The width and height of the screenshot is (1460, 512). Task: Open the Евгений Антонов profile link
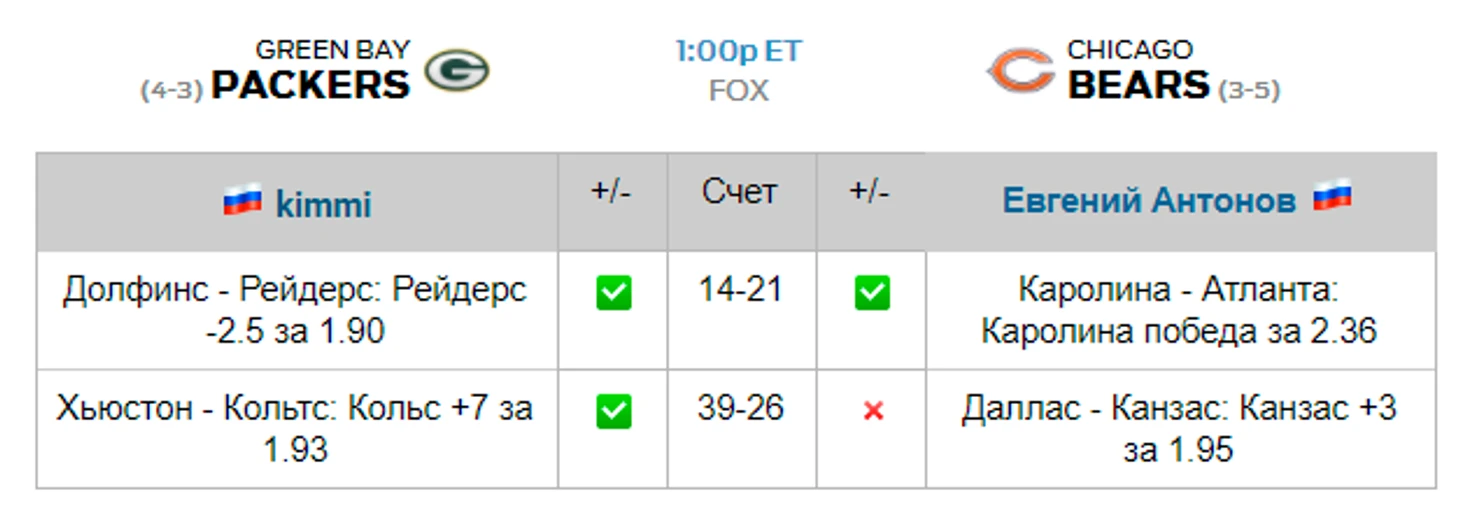(x=1149, y=200)
